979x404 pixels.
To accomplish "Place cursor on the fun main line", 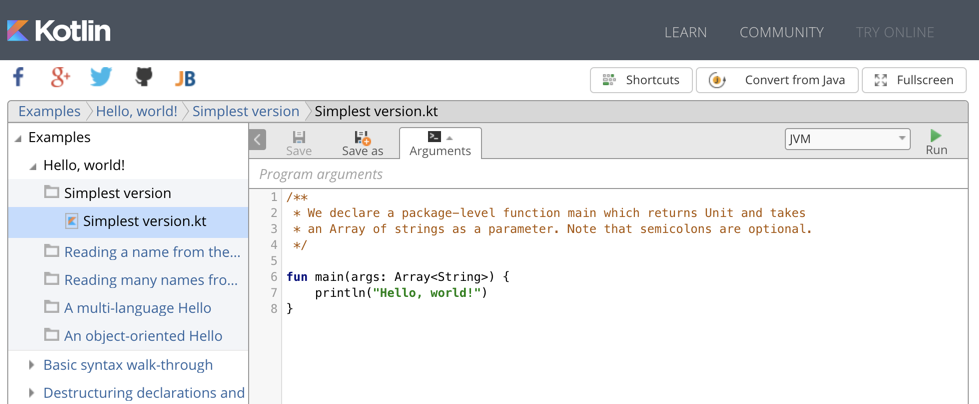I will pyautogui.click(x=398, y=276).
